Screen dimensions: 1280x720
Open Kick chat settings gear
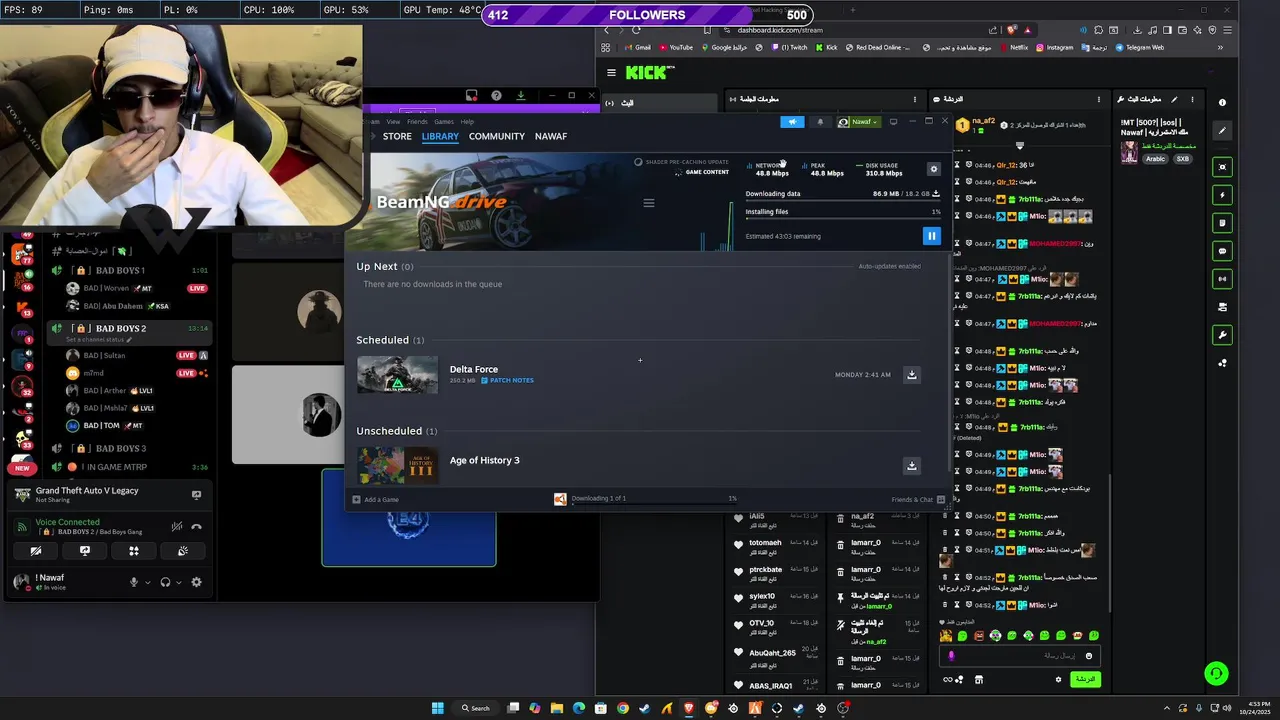(1058, 680)
